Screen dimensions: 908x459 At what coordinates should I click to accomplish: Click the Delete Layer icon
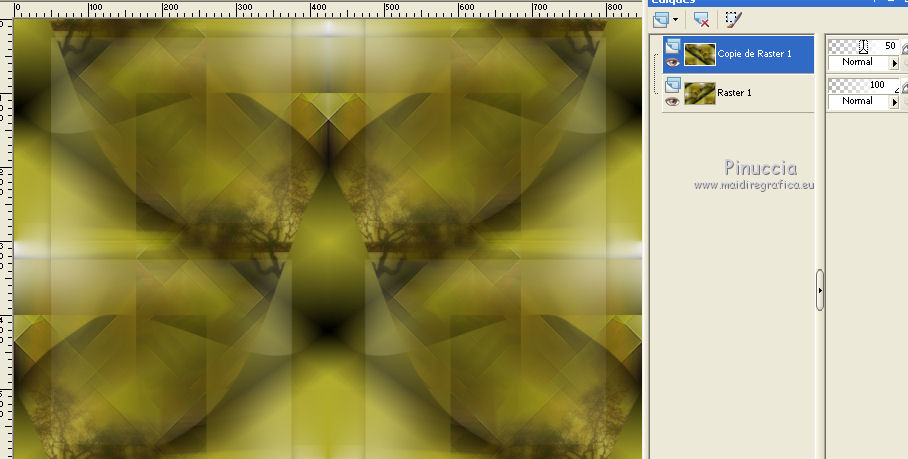point(701,20)
